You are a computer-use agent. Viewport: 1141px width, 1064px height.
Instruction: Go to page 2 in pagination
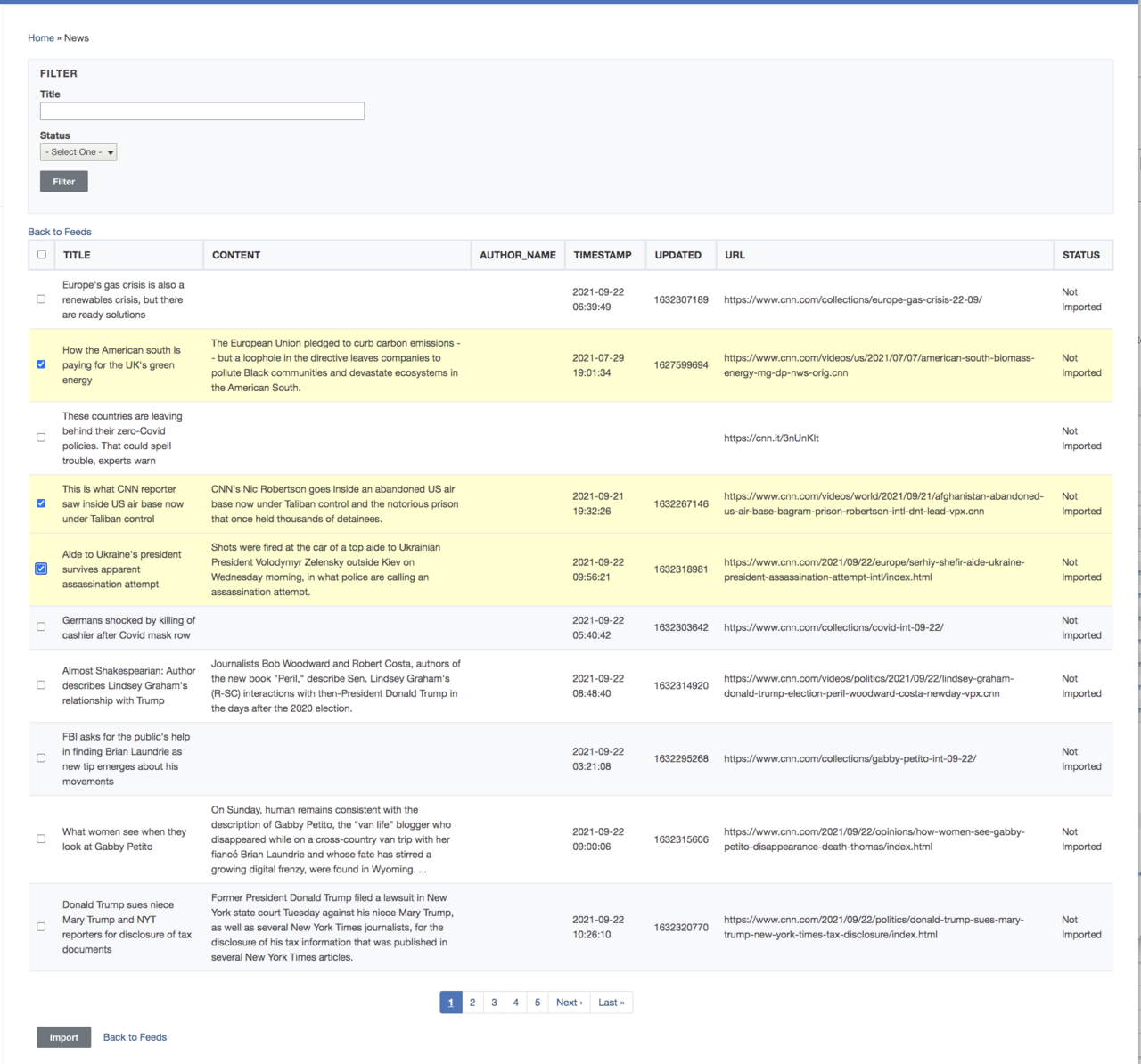(472, 1003)
